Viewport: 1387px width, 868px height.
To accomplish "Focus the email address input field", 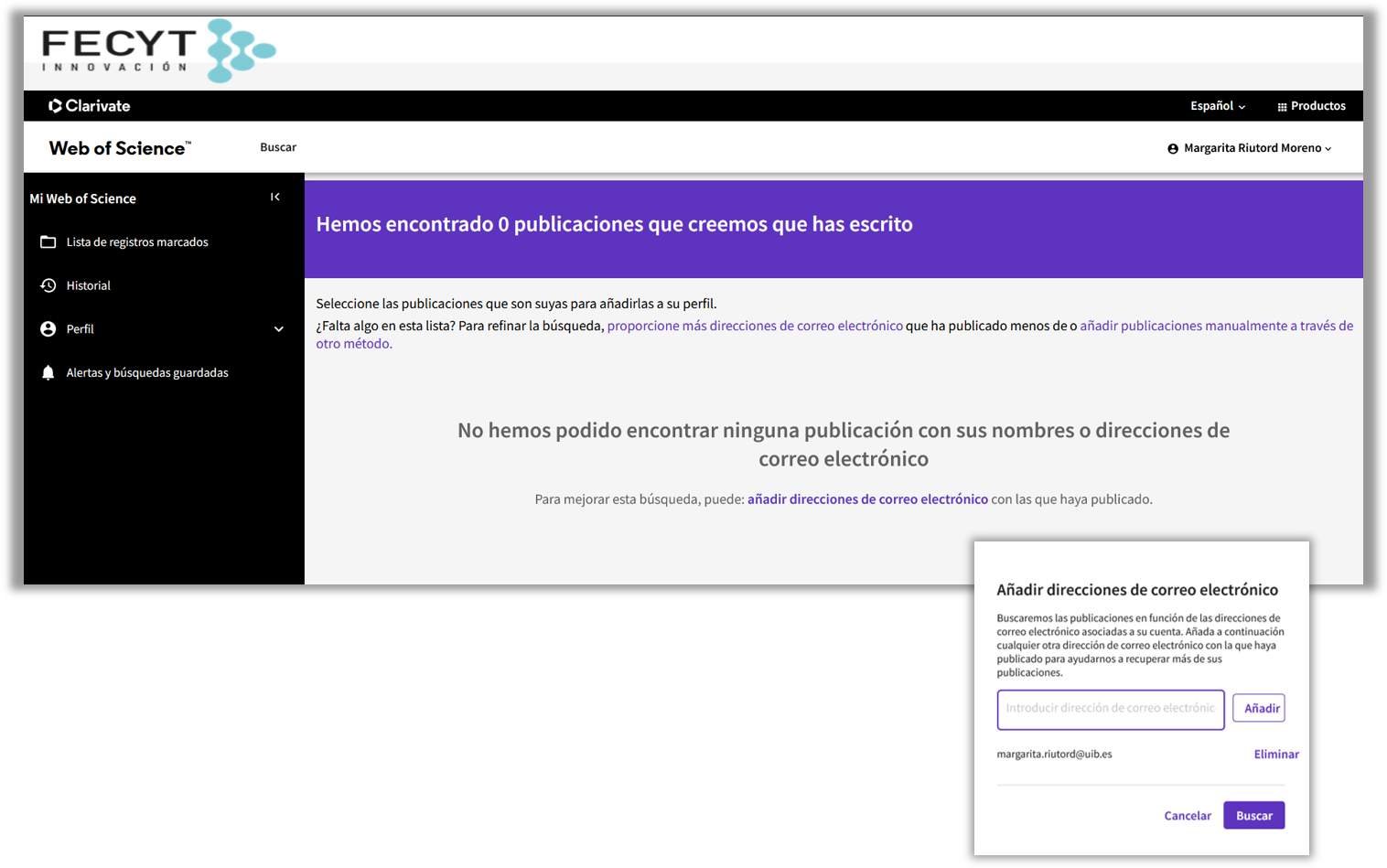I will 1111,710.
